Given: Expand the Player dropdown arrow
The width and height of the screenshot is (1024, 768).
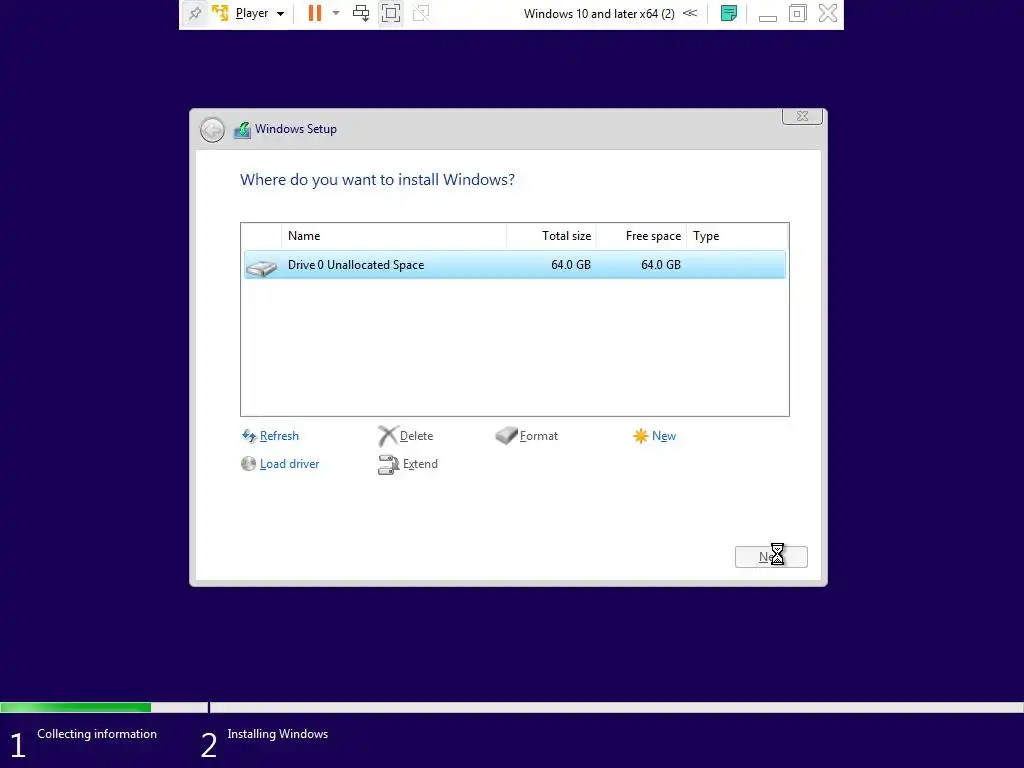Looking at the screenshot, I should pyautogui.click(x=280, y=14).
